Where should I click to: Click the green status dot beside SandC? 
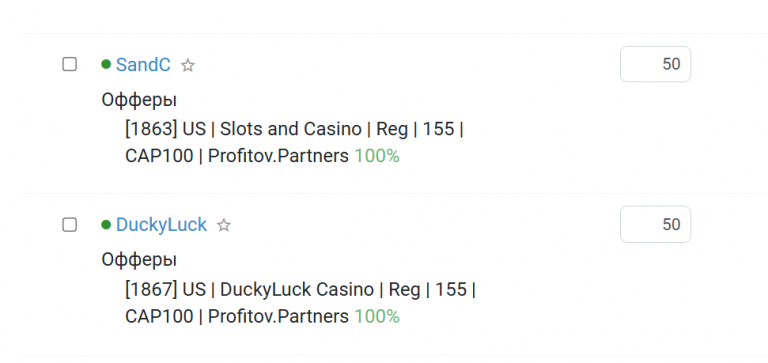click(106, 64)
